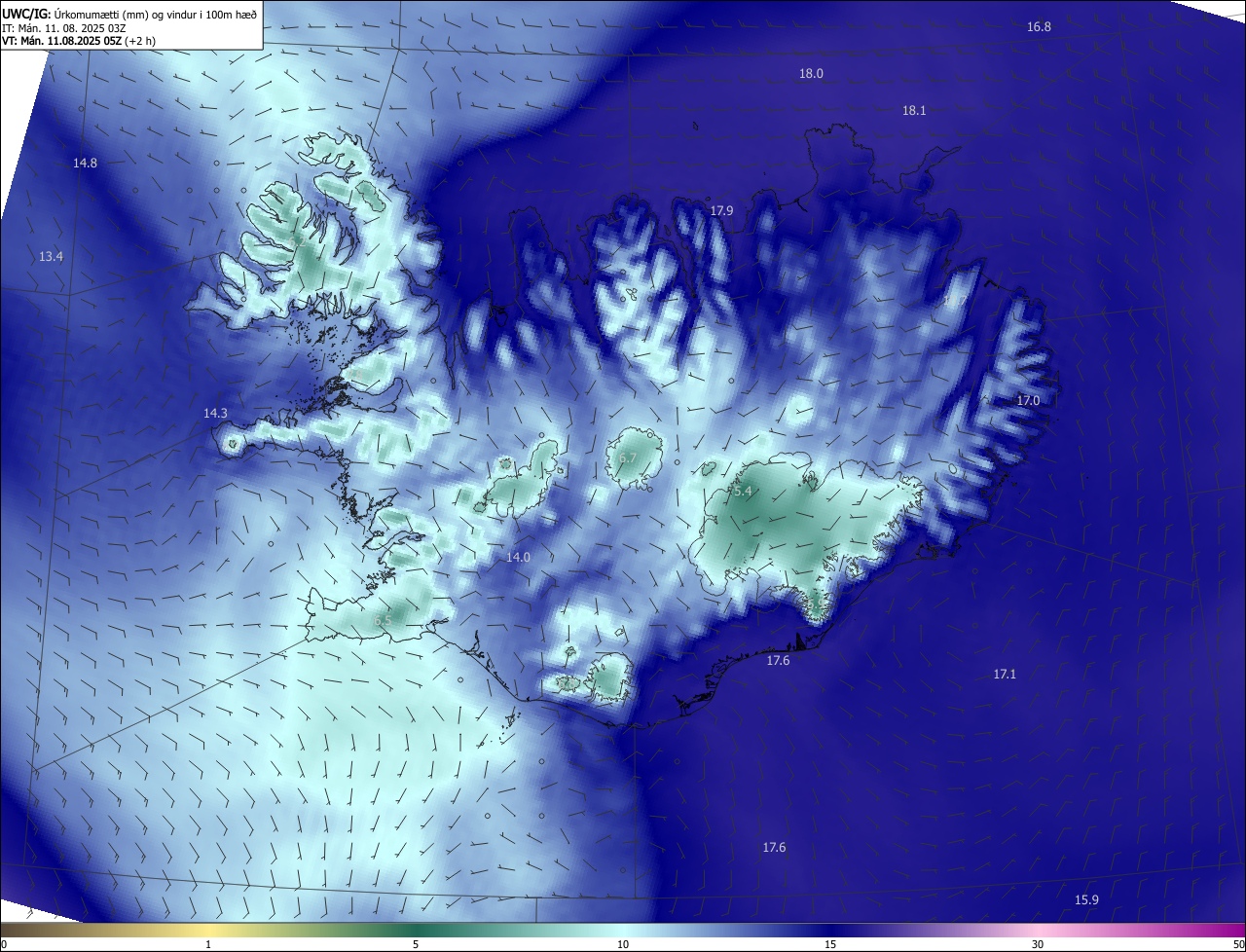Screen dimensions: 1246x952
Task: Click the 50 label on the color scale
Action: click(x=1238, y=944)
